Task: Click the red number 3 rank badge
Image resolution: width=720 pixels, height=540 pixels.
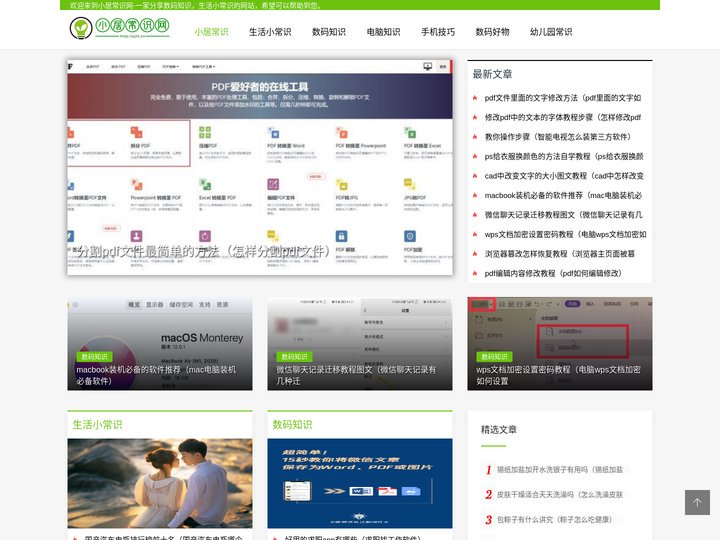Action: (489, 520)
